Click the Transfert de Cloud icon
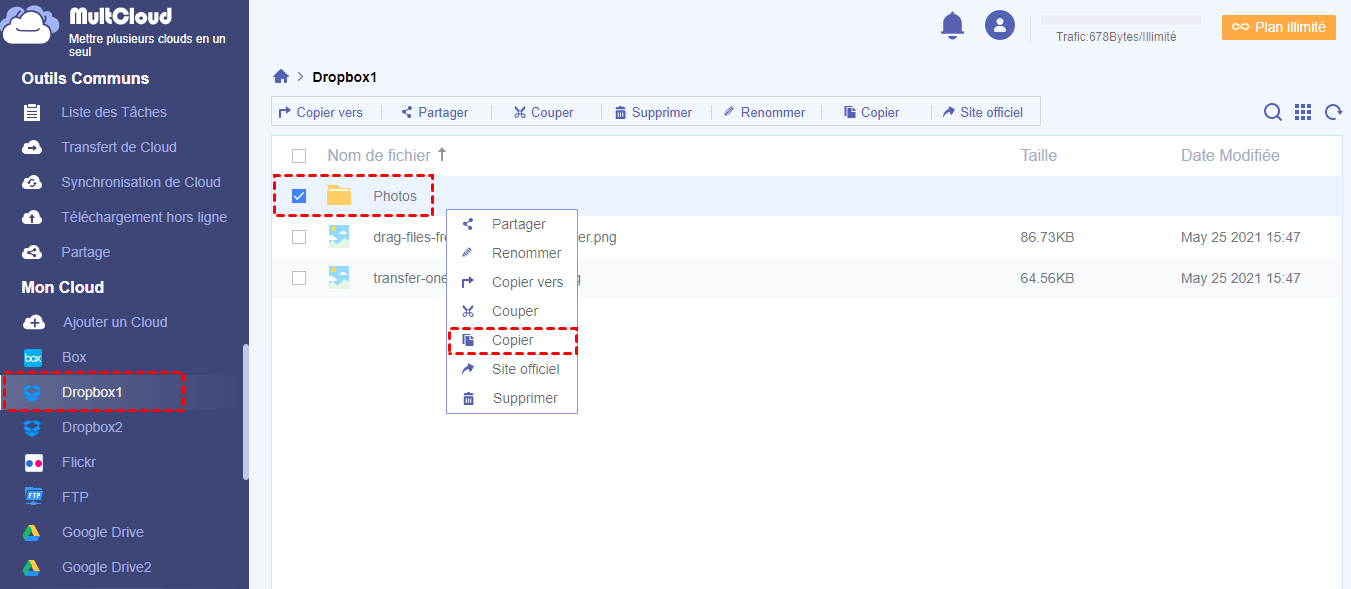This screenshot has width=1351, height=589. pos(32,147)
